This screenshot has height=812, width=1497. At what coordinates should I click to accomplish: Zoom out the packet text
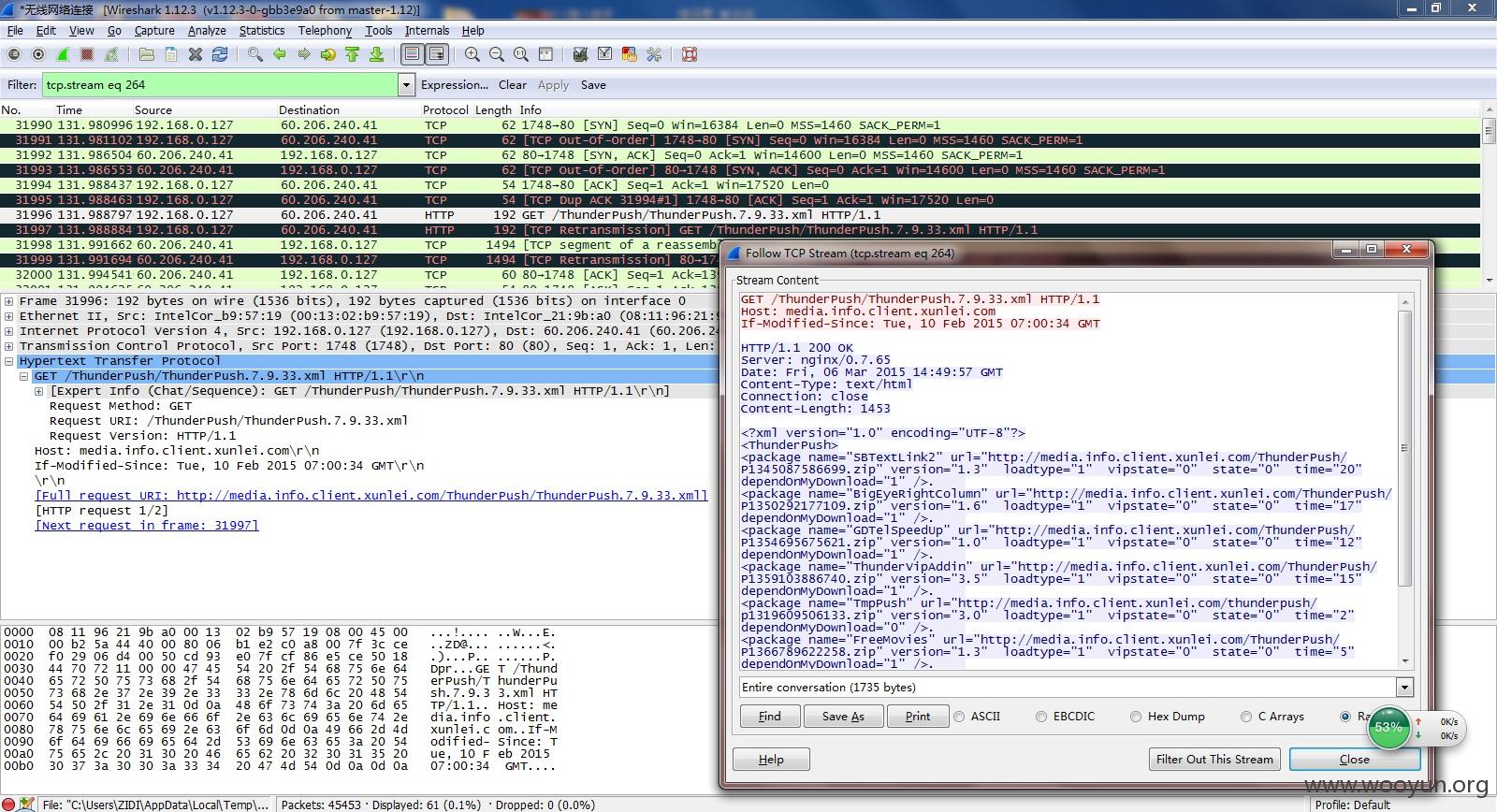[496, 55]
